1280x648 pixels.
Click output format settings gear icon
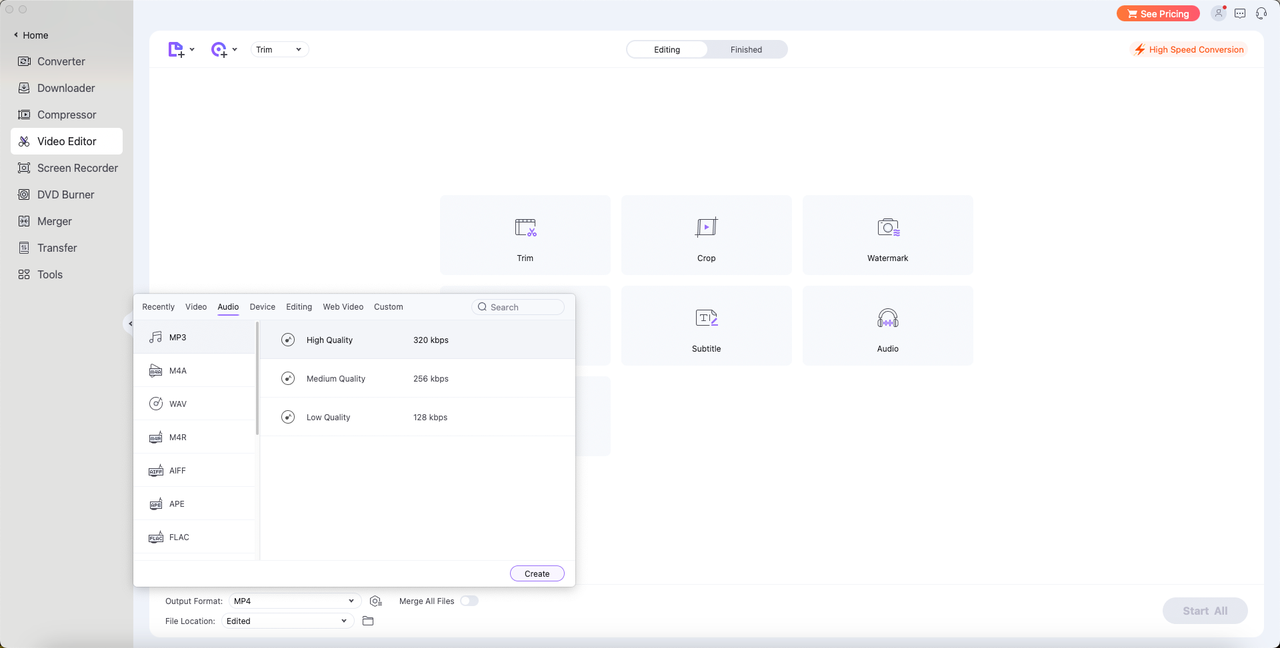click(x=375, y=601)
